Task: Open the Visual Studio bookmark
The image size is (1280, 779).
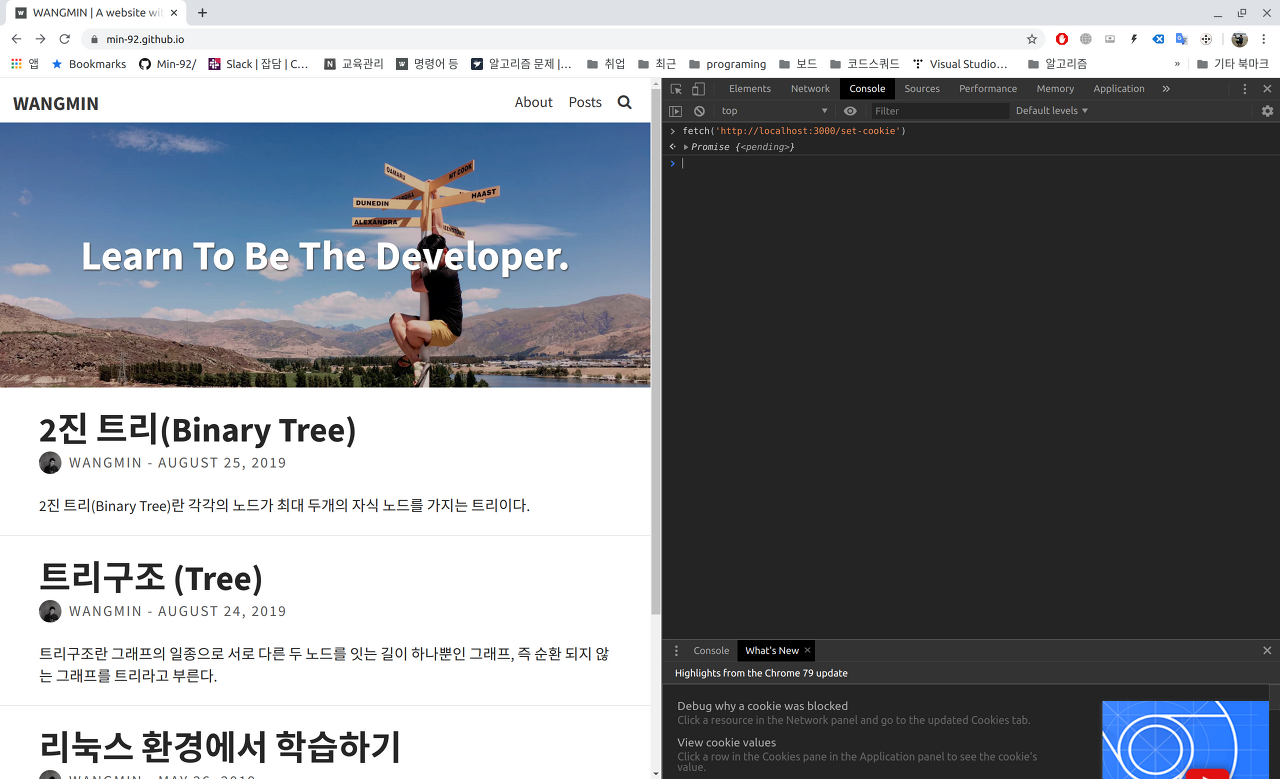Action: point(960,64)
